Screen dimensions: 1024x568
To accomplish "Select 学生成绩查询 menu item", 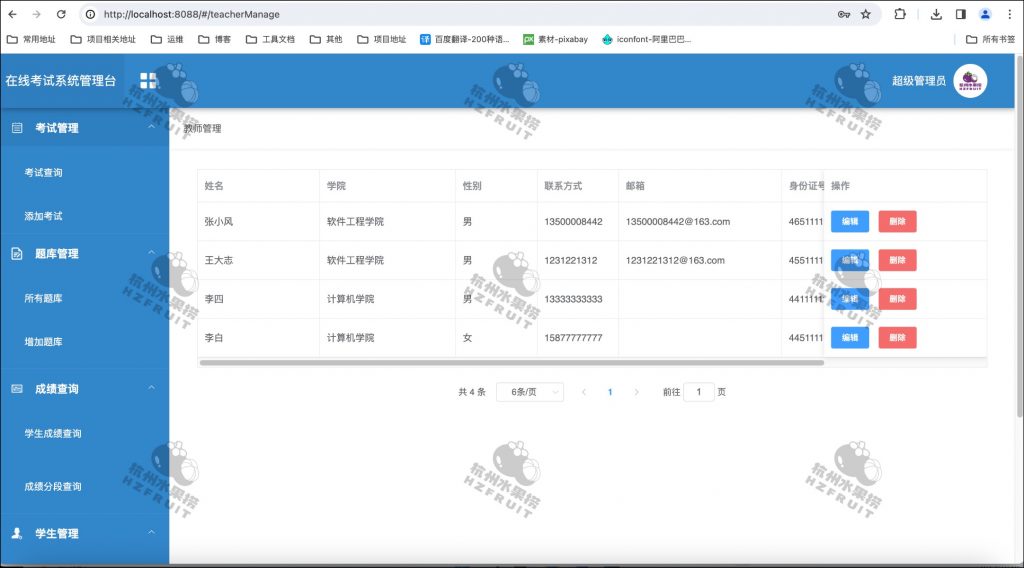I will (x=53, y=434).
